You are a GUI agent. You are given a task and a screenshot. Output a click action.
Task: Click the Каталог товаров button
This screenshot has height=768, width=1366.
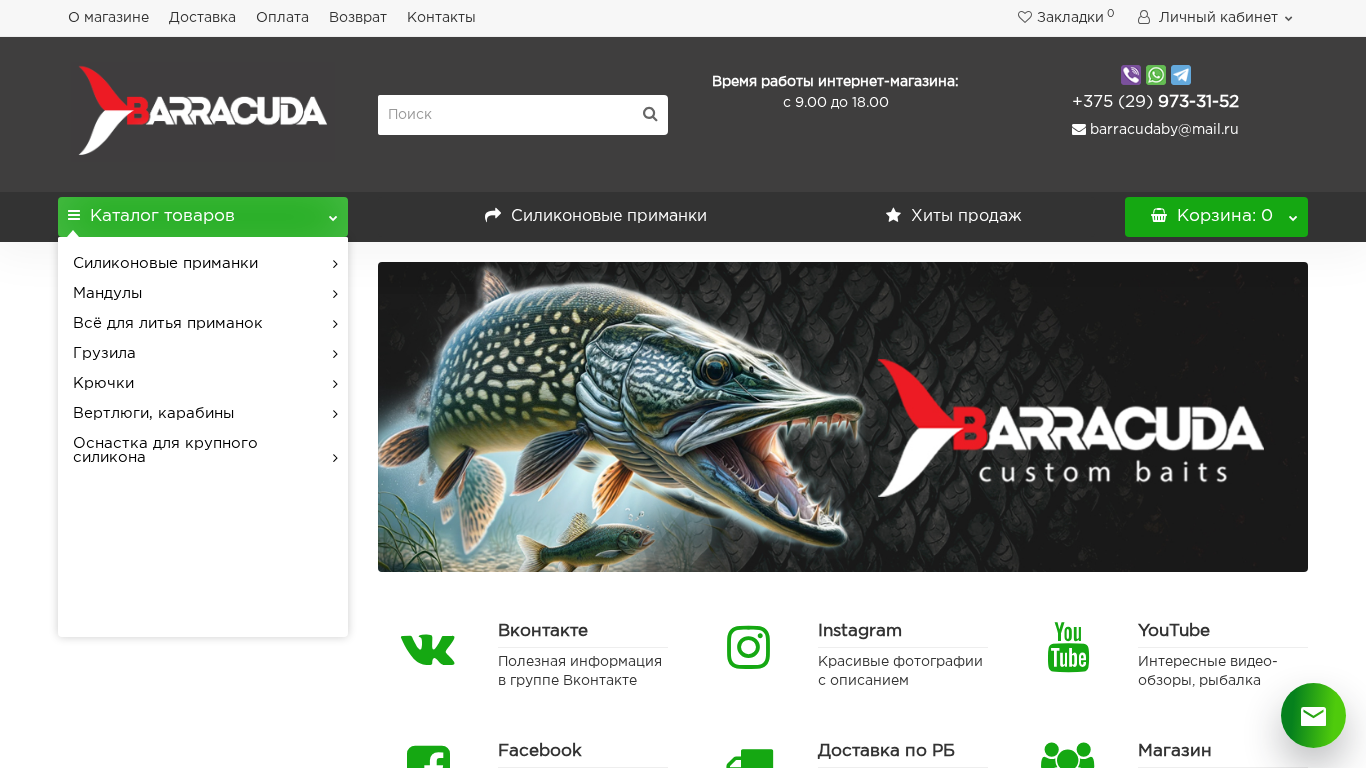[x=203, y=217]
